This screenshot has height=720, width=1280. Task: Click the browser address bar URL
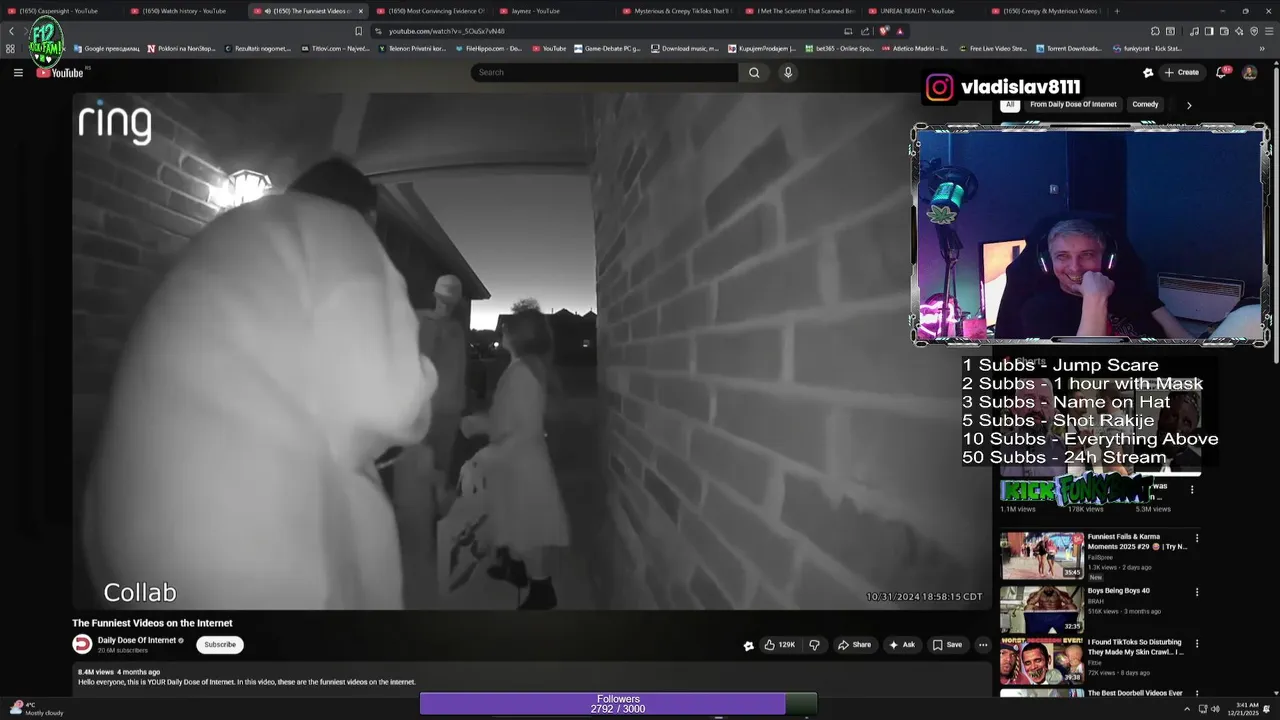click(x=447, y=31)
